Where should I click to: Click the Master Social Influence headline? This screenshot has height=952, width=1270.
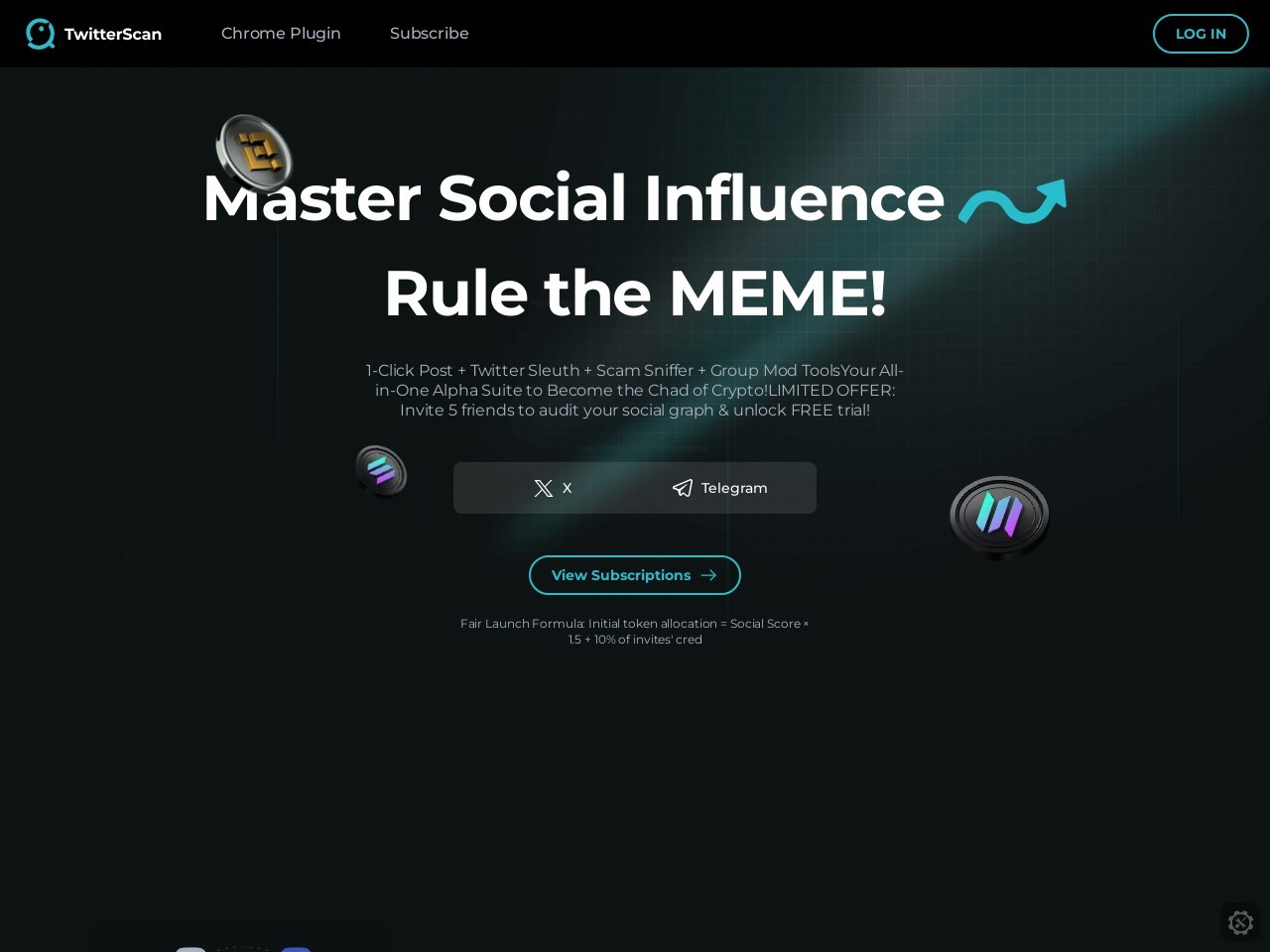pyautogui.click(x=573, y=197)
